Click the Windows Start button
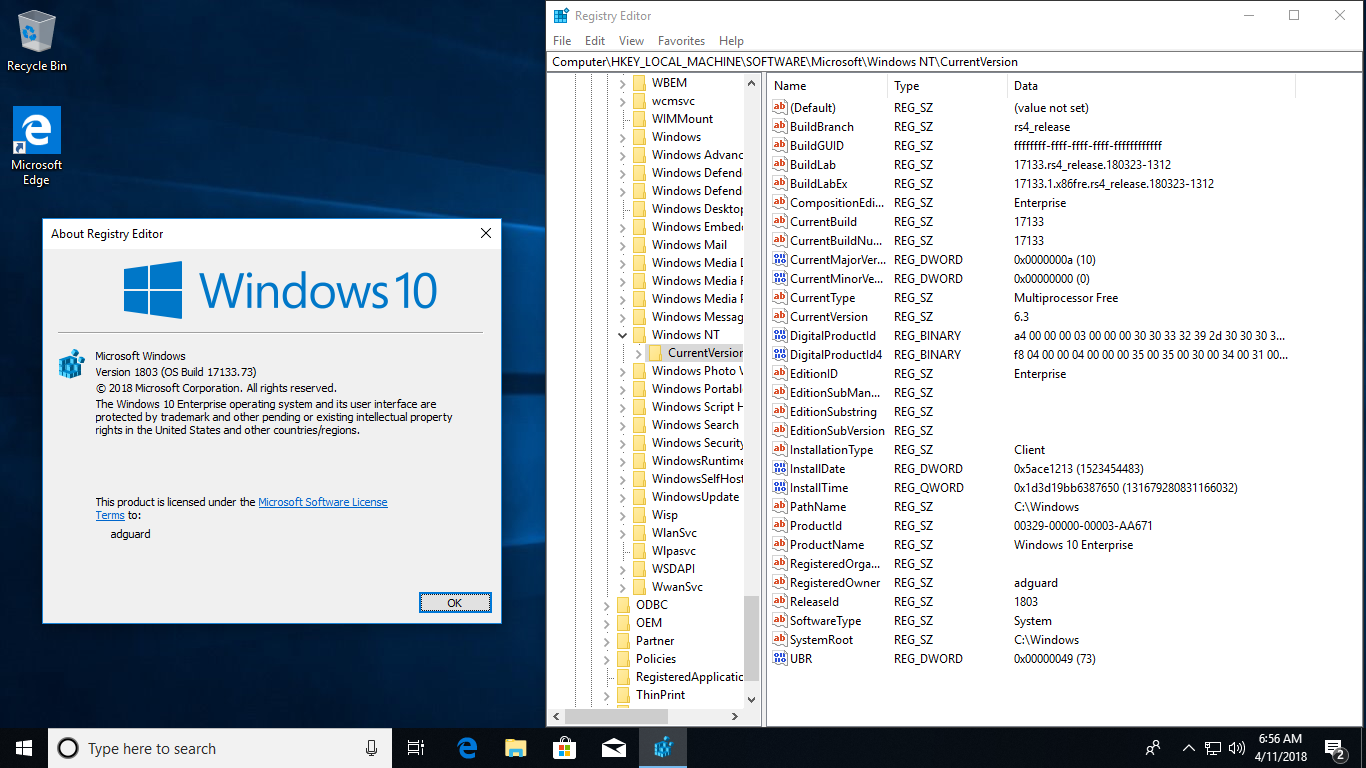The height and width of the screenshot is (768, 1366). (x=24, y=748)
